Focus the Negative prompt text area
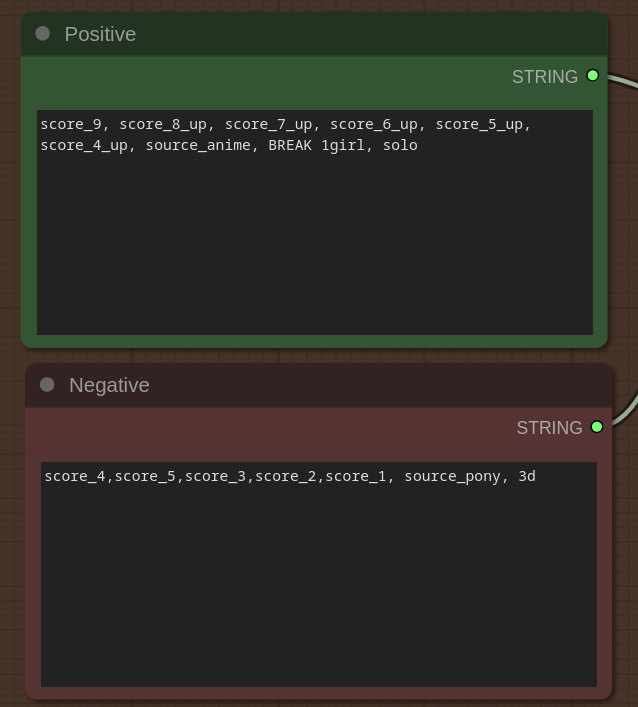The image size is (638, 707). point(318,590)
